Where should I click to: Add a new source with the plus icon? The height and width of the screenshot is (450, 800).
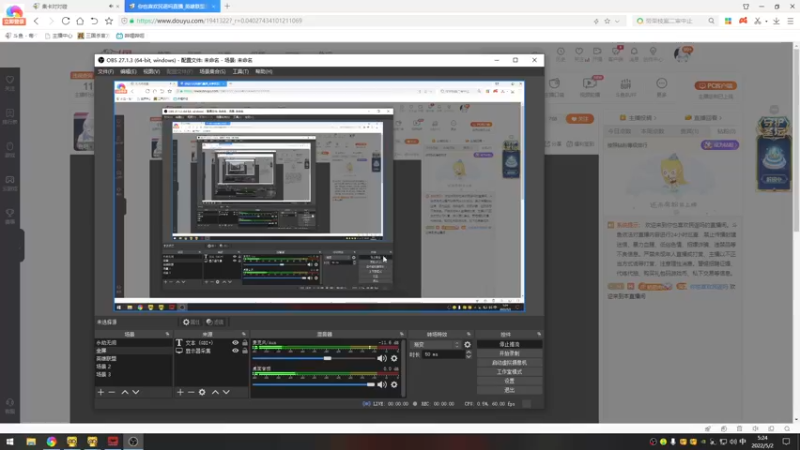pyautogui.click(x=180, y=392)
